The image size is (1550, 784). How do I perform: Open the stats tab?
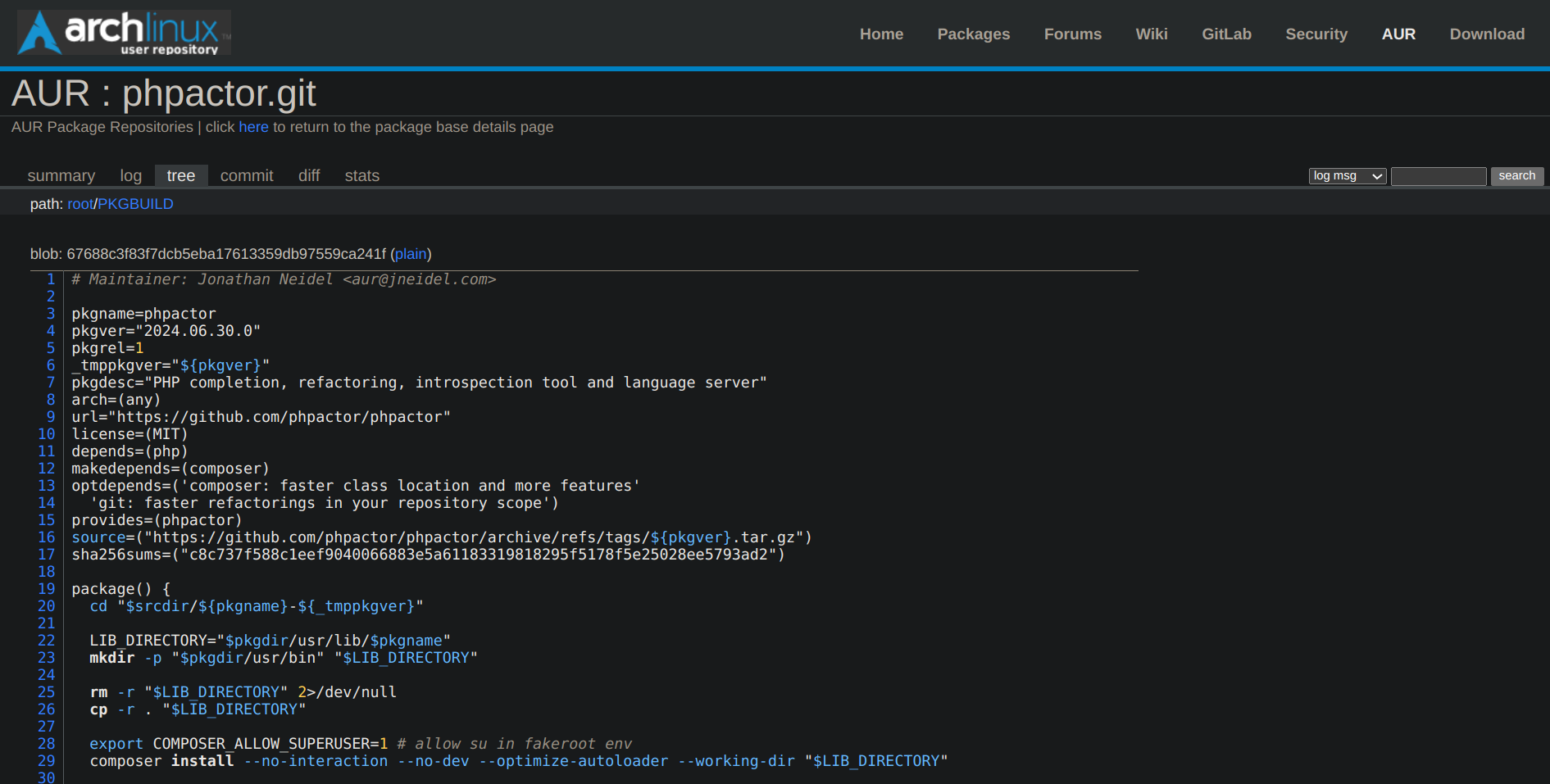[x=361, y=175]
